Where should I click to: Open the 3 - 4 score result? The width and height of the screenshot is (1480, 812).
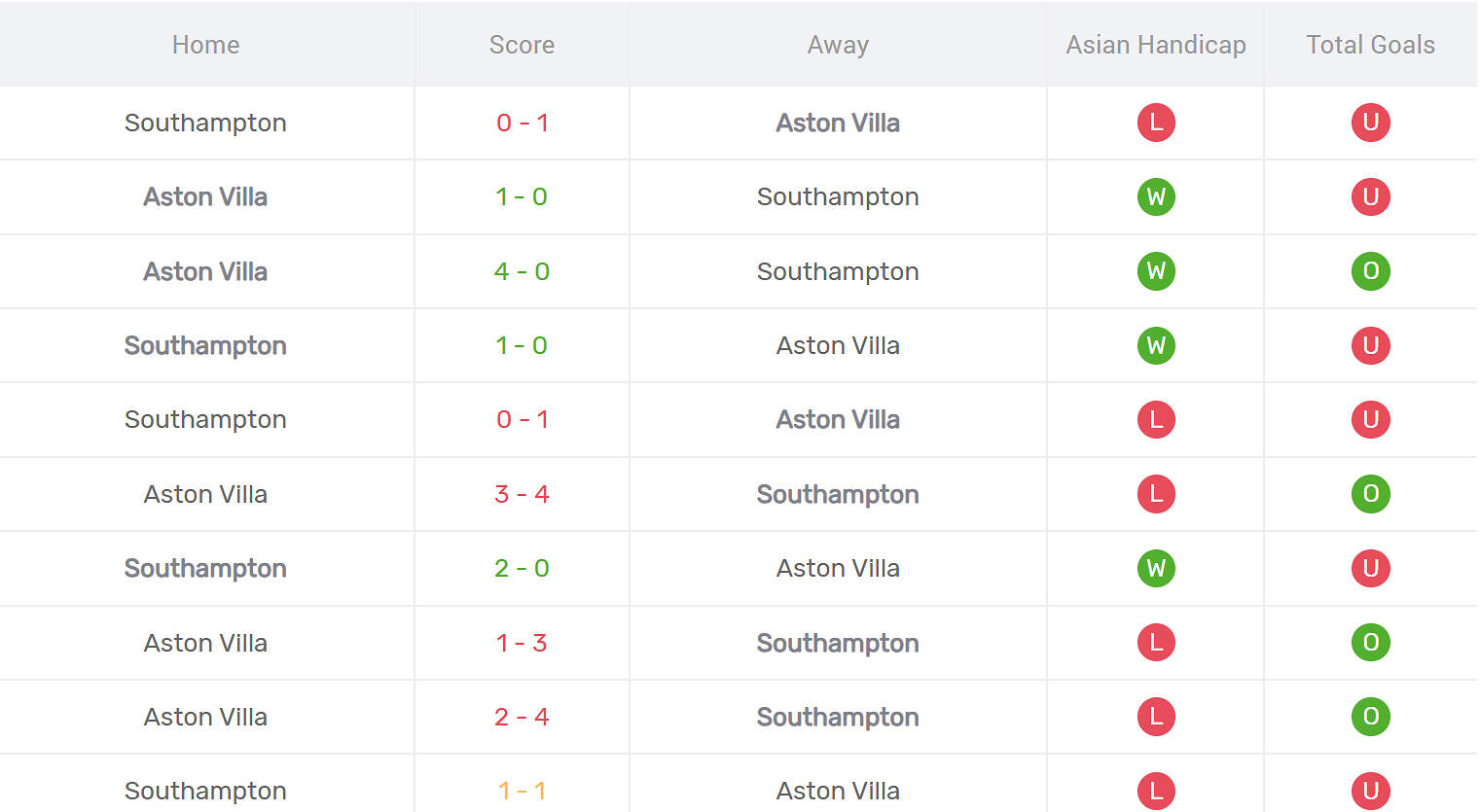[x=522, y=494]
